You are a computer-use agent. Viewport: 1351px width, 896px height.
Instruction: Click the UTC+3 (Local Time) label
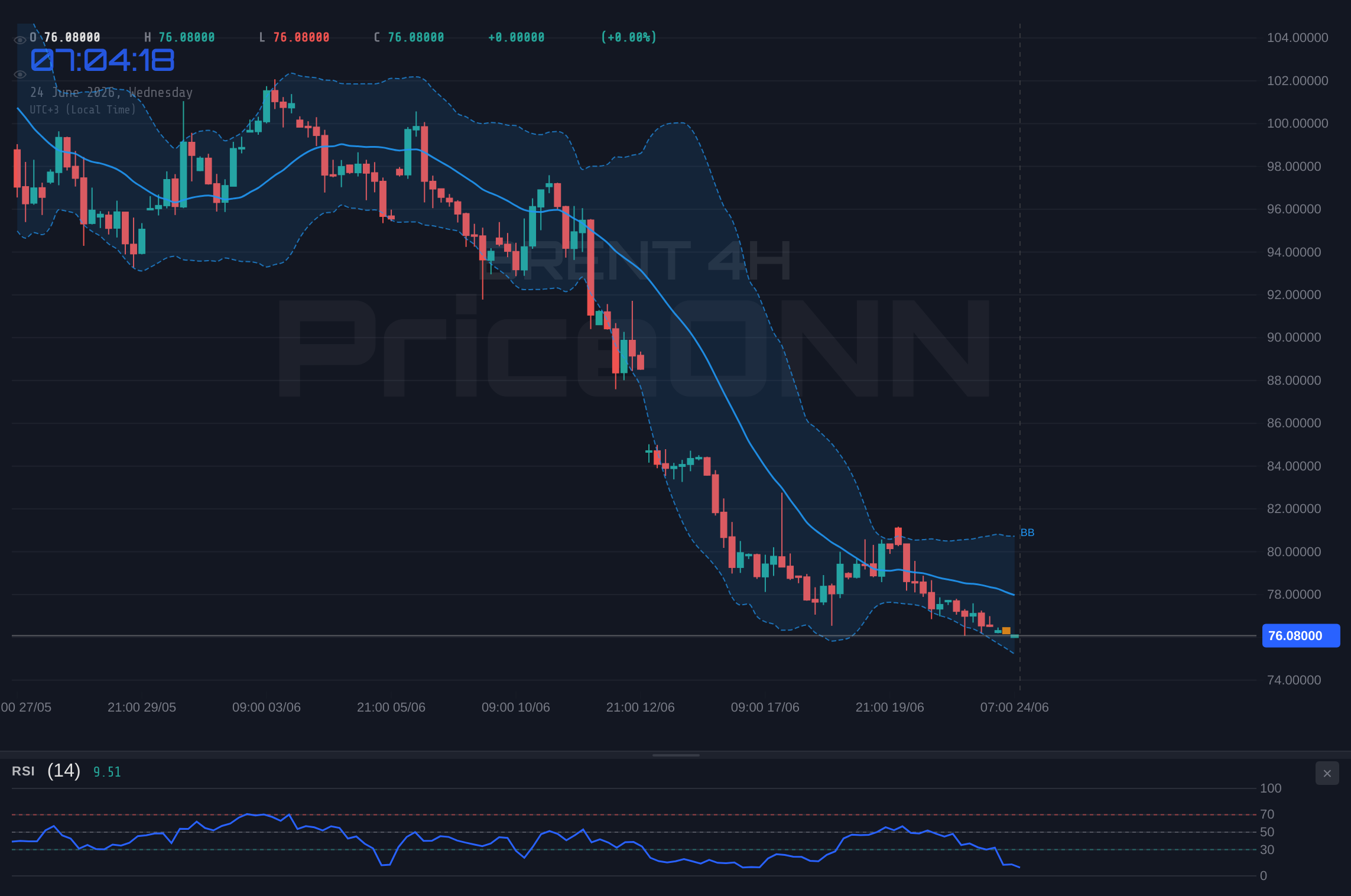(83, 110)
